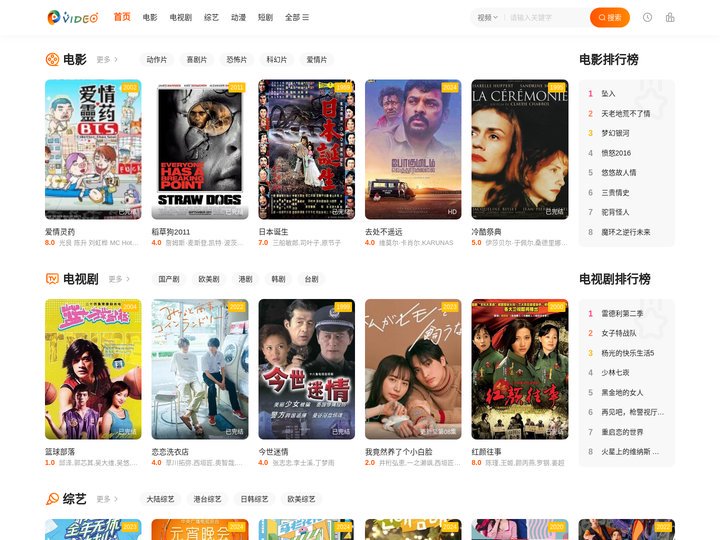The image size is (720, 540).
Task: Open 今世迷情 series poster
Action: 306,369
